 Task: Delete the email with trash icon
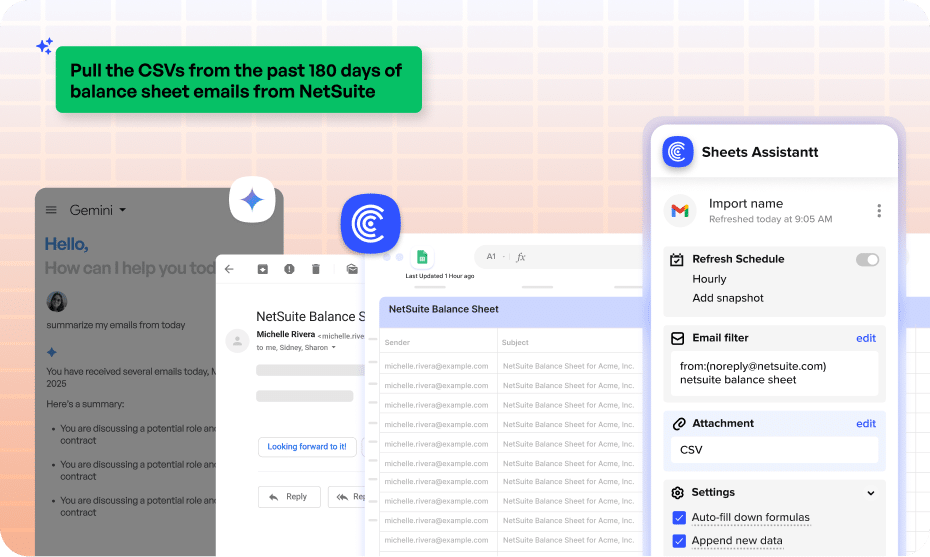(316, 269)
